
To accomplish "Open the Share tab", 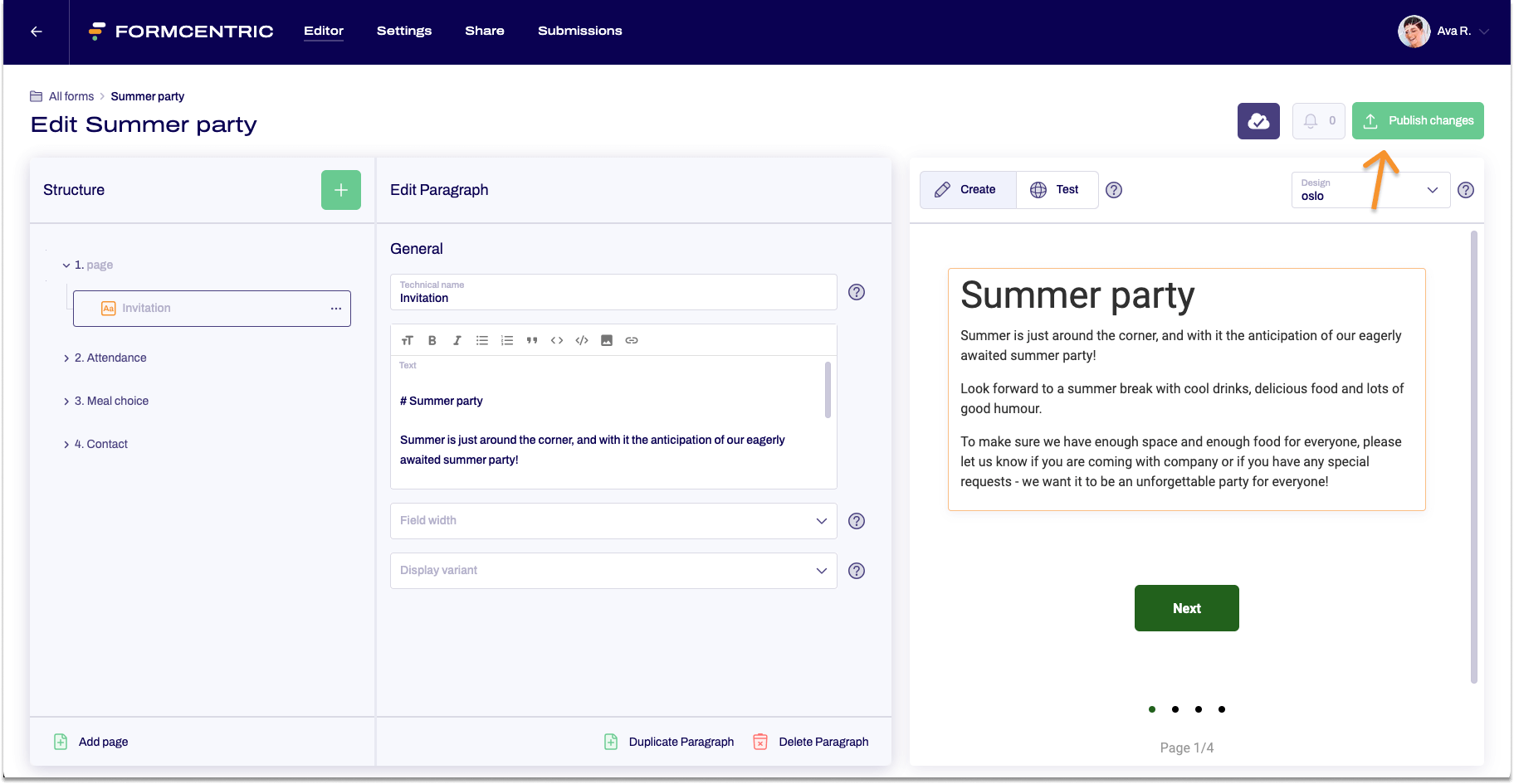I will 485,31.
